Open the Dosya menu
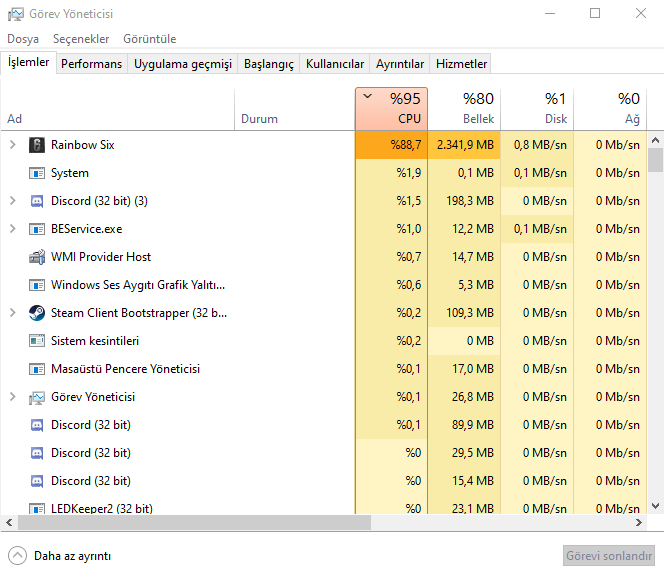Screen dimensions: 664x580 coord(23,39)
